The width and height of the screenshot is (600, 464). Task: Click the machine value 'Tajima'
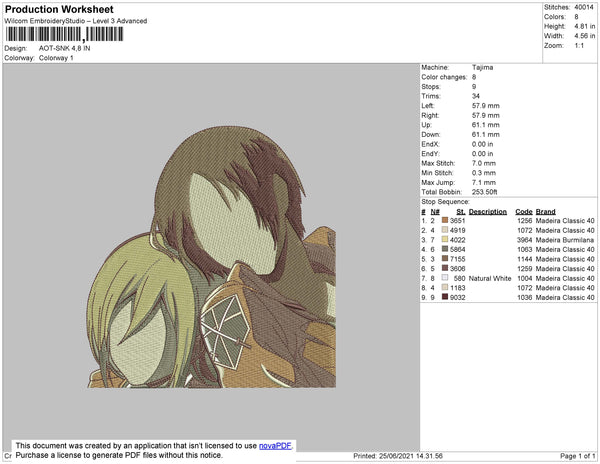tap(483, 67)
